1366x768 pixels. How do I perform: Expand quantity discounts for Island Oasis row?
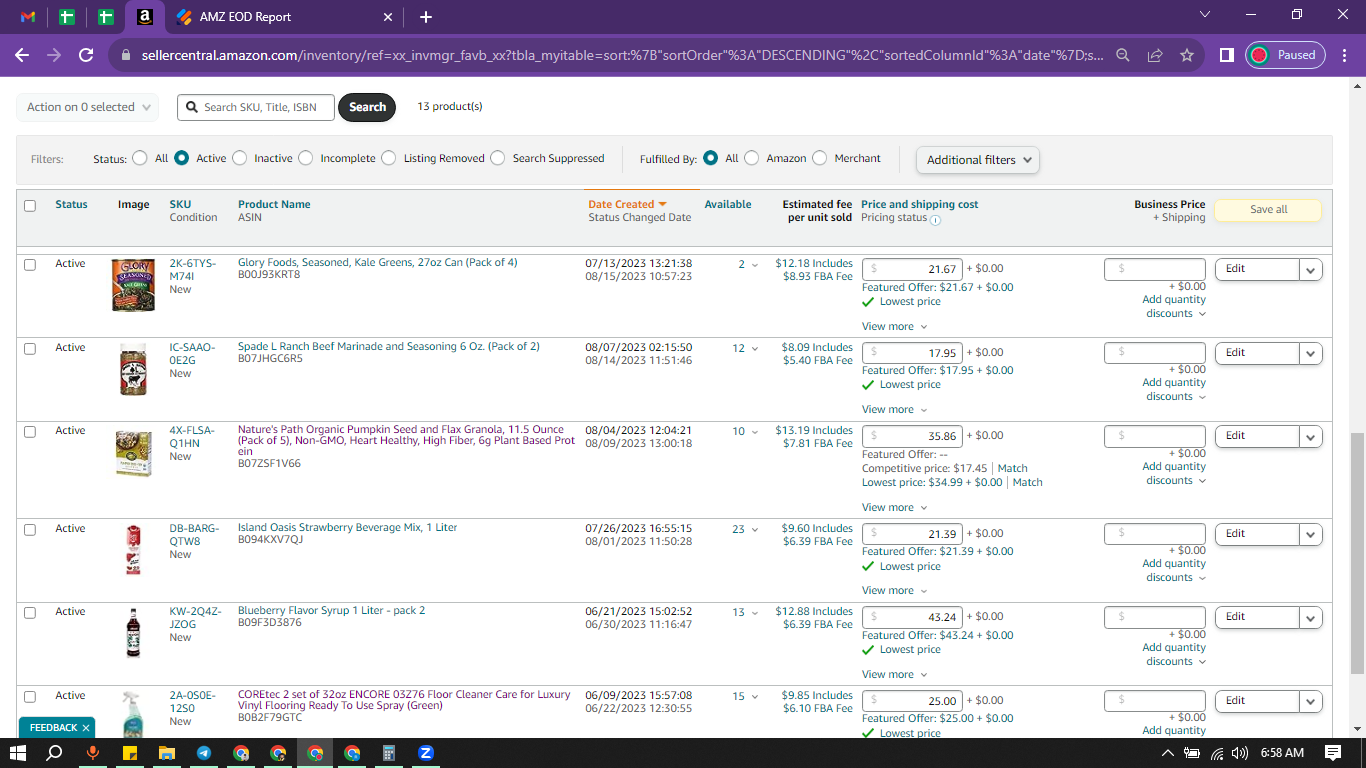(x=1174, y=570)
